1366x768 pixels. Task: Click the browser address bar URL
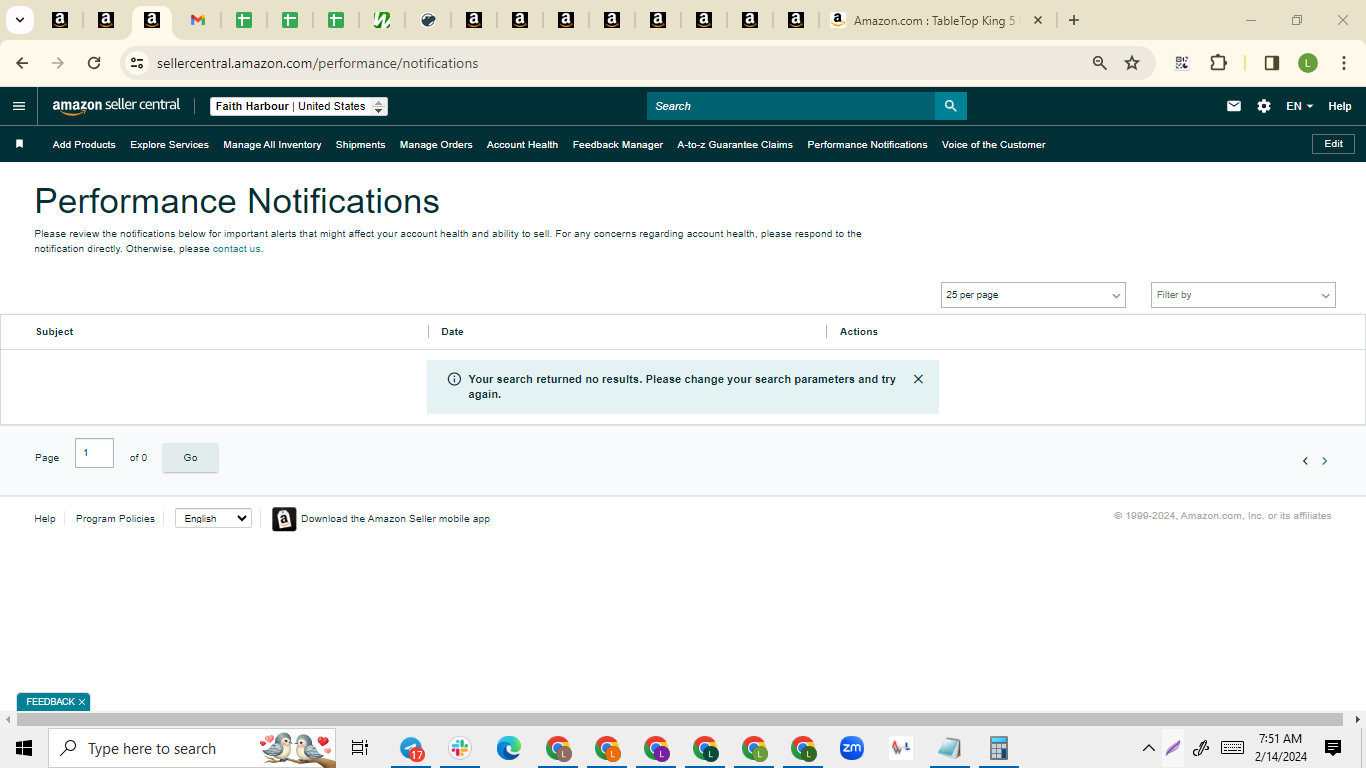317,63
